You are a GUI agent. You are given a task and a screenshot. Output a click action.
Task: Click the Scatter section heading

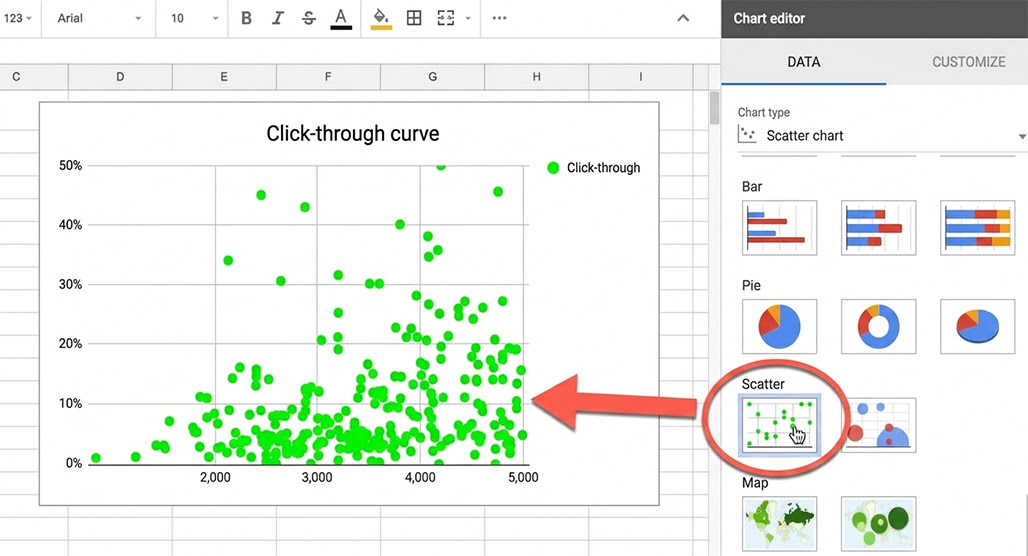coord(763,384)
